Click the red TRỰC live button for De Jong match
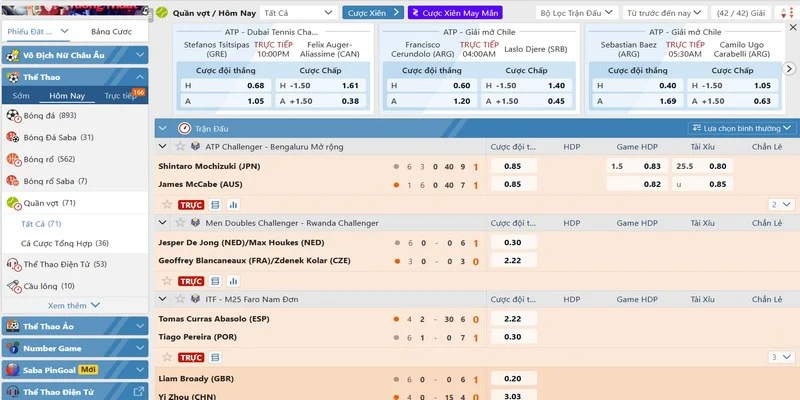 (191, 281)
